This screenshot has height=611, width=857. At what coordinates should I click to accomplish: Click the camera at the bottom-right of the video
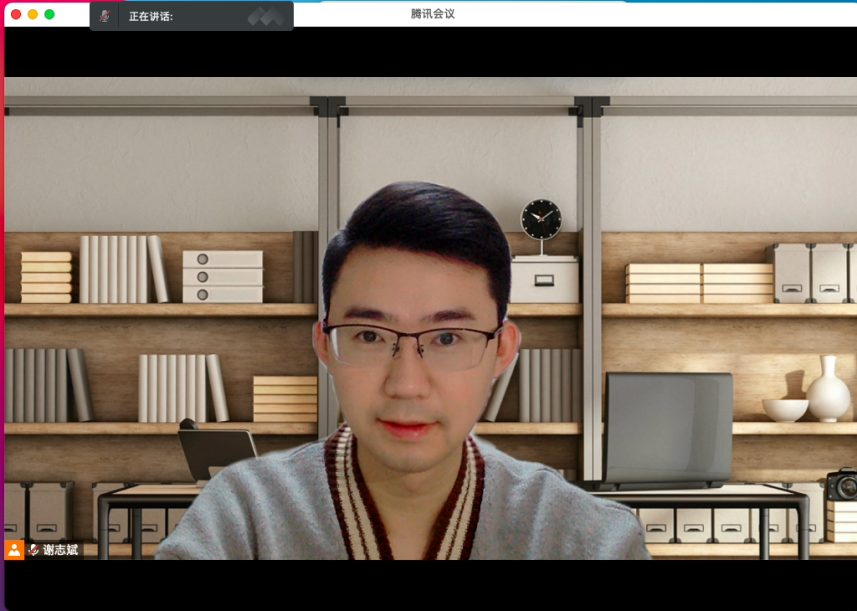[842, 485]
